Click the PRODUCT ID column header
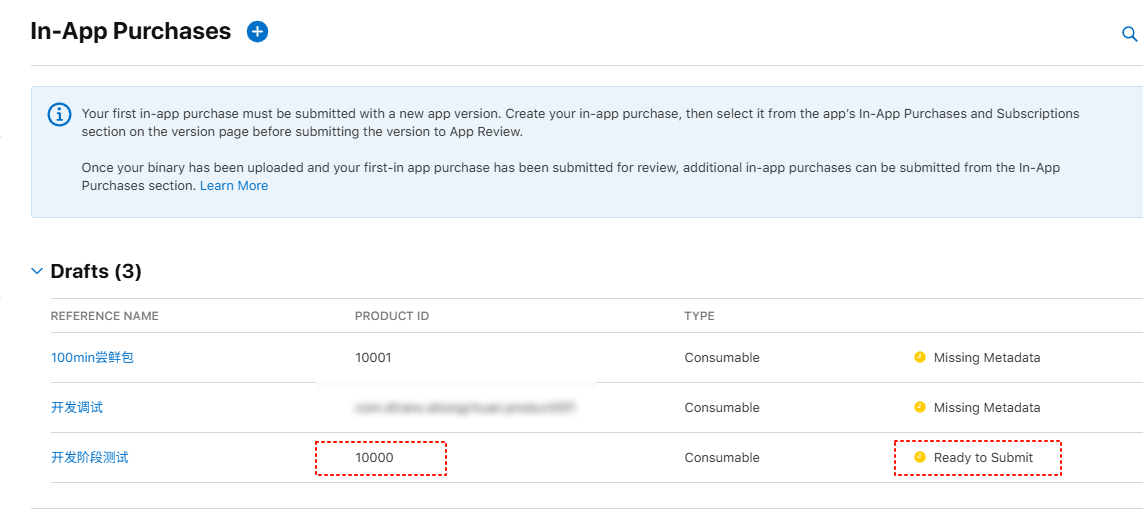Image resolution: width=1143 pixels, height=517 pixels. pyautogui.click(x=392, y=316)
